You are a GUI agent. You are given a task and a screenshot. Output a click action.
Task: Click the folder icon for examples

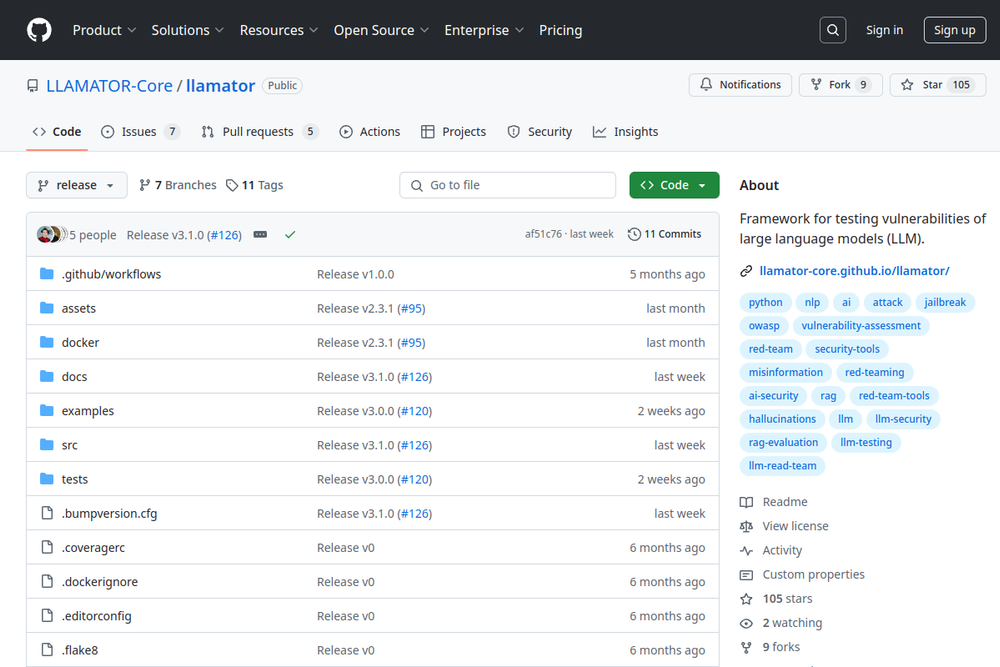(x=47, y=411)
